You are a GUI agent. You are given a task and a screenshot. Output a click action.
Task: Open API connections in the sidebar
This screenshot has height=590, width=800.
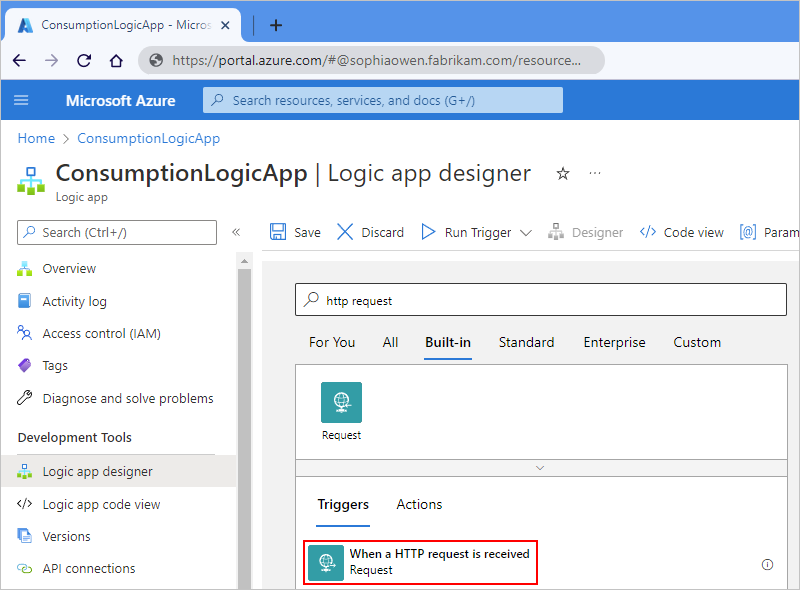click(x=96, y=568)
